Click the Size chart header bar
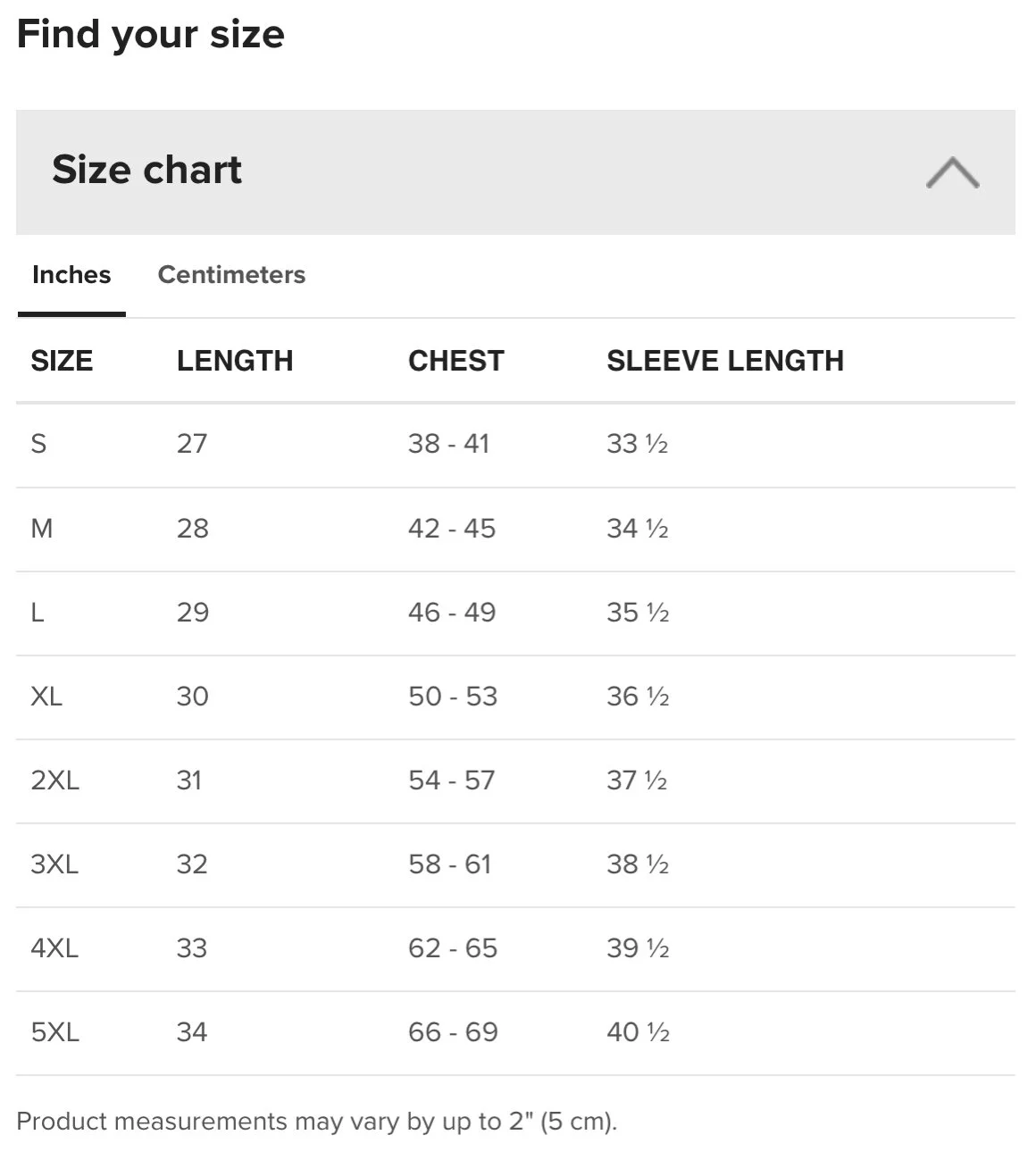Viewport: 1036px width, 1160px height. 515,172
